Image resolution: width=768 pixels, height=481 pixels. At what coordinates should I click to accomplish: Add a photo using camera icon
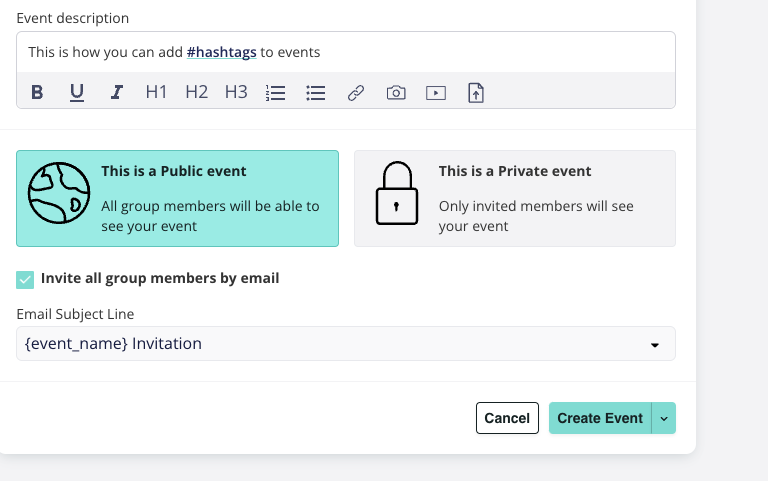click(x=396, y=93)
